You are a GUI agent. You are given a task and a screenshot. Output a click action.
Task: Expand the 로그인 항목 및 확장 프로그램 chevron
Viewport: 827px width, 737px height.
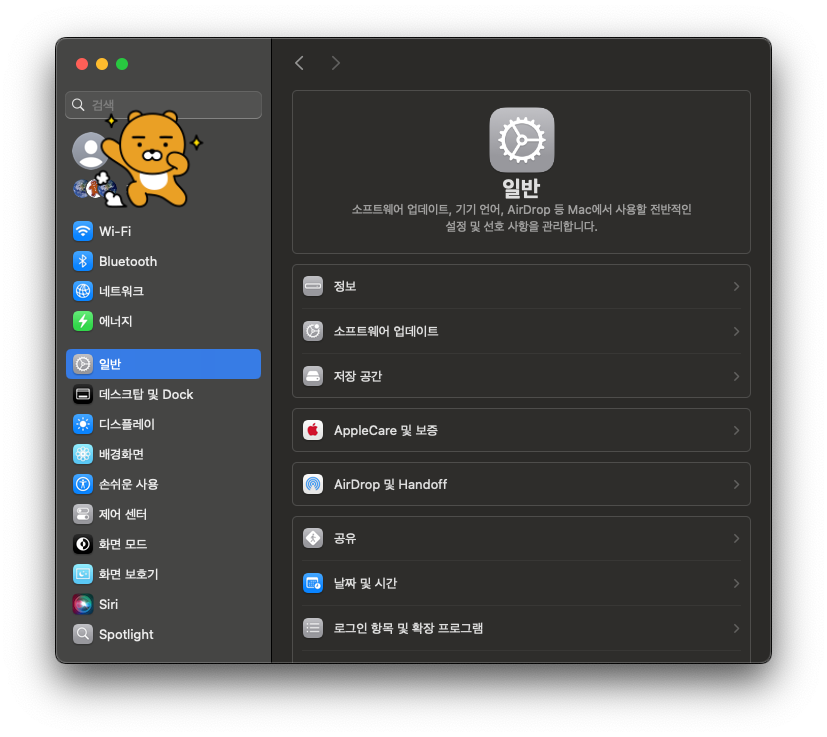(736, 628)
